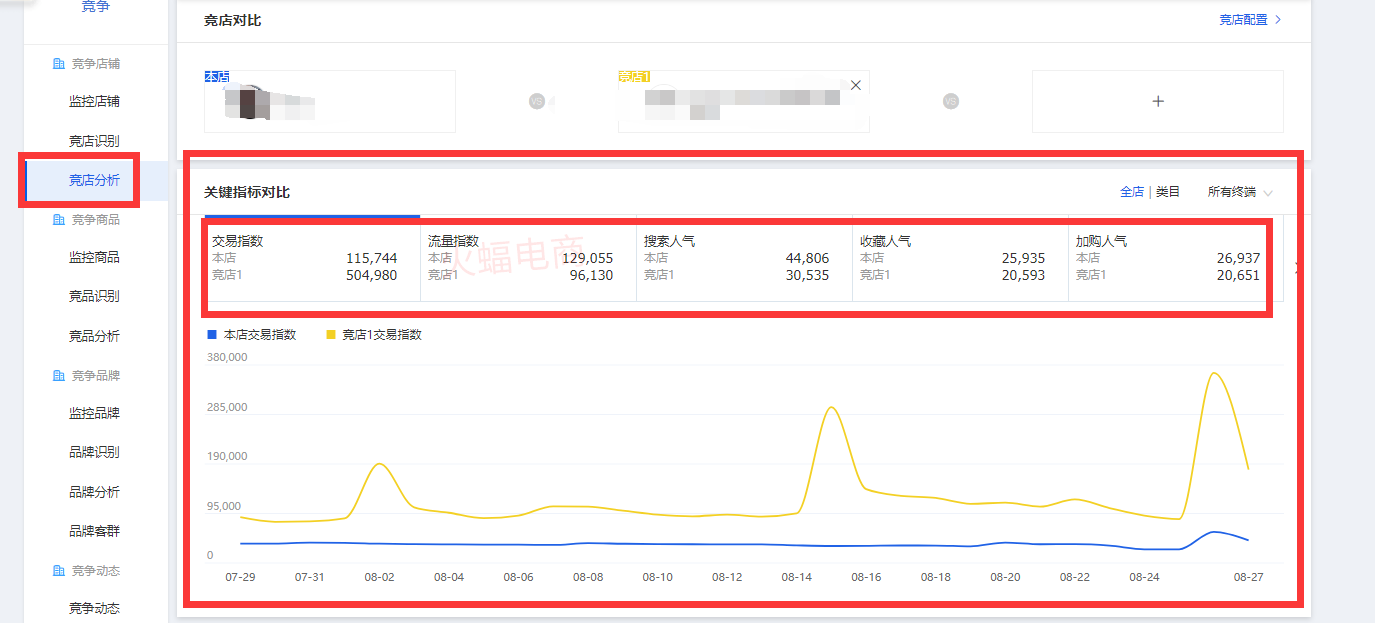Screen dimensions: 1375x623
Task: Click the 08-02 date label
Action: (x=379, y=577)
